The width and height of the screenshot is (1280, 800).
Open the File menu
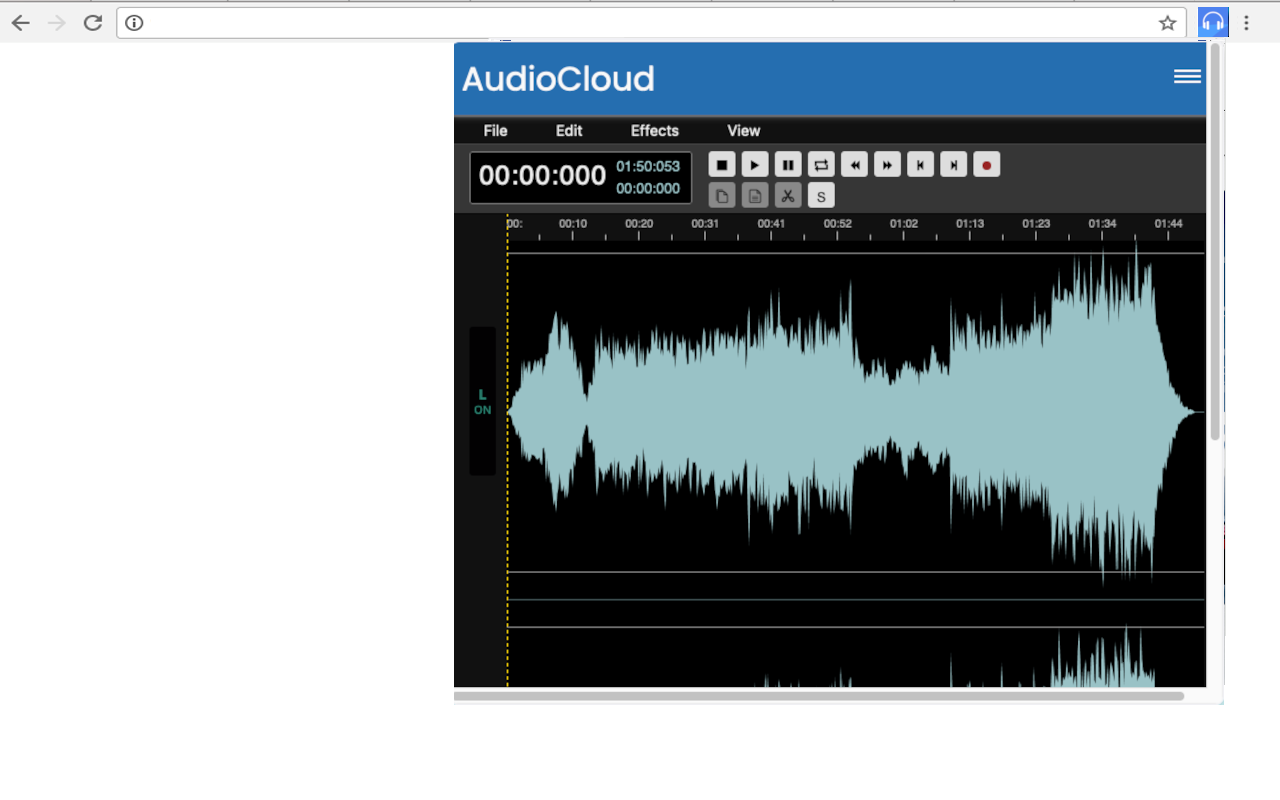coord(495,130)
